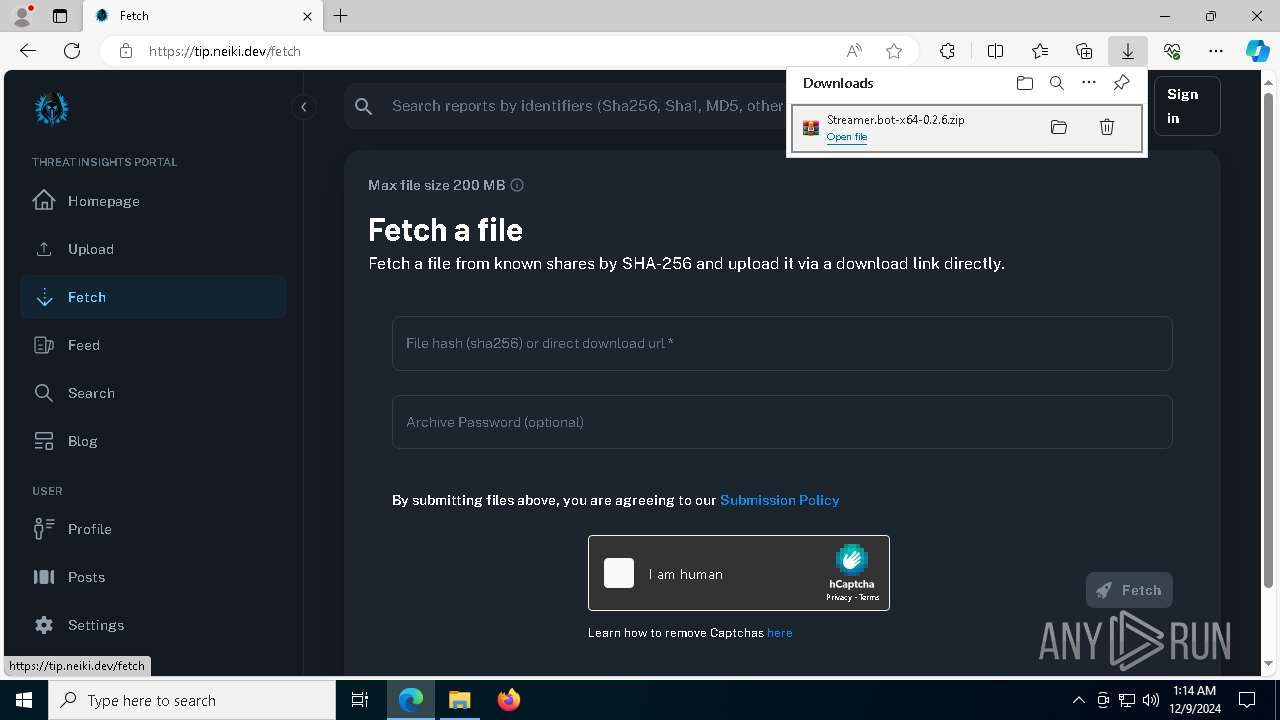The width and height of the screenshot is (1280, 720).
Task: Open the Submission Policy link
Action: point(779,500)
